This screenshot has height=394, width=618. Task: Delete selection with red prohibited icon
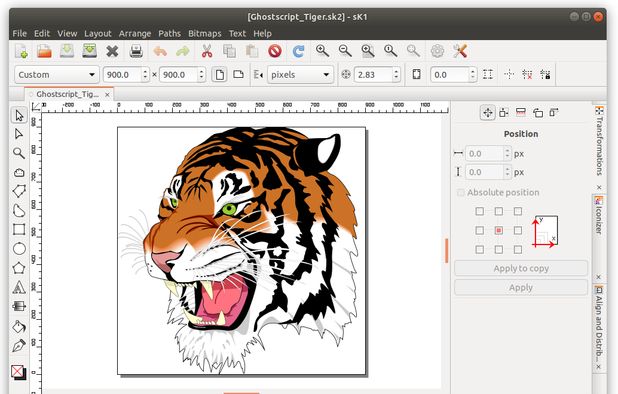[275, 51]
